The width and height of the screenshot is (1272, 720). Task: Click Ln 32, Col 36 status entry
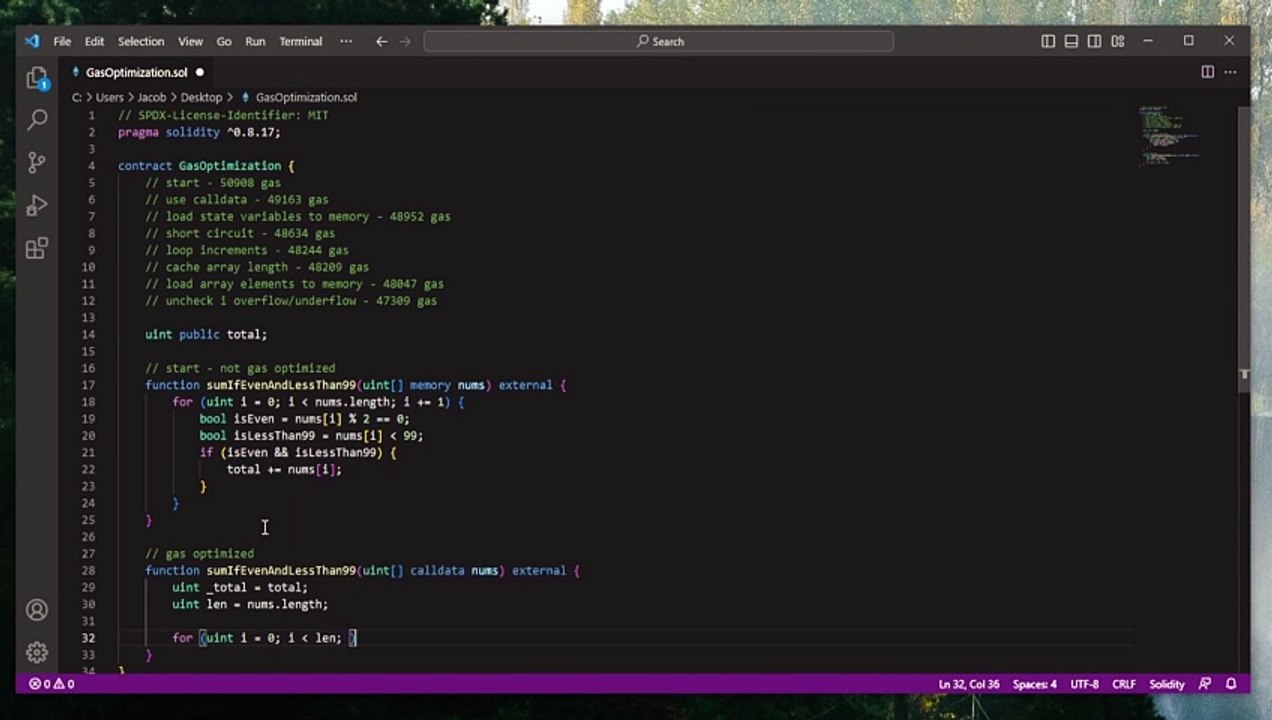[969, 684]
